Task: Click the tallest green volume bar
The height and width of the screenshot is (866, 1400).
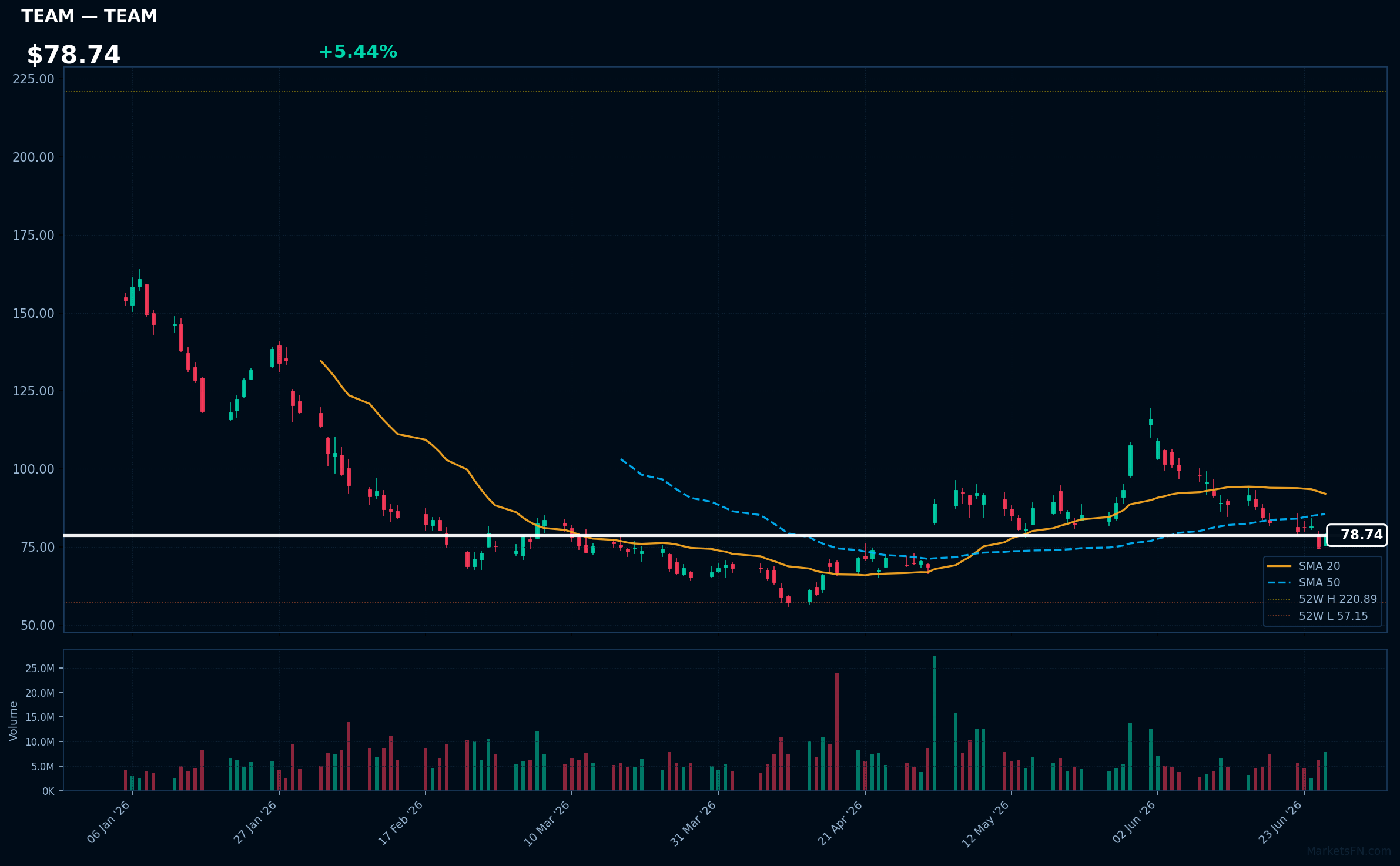Action: pyautogui.click(x=935, y=723)
